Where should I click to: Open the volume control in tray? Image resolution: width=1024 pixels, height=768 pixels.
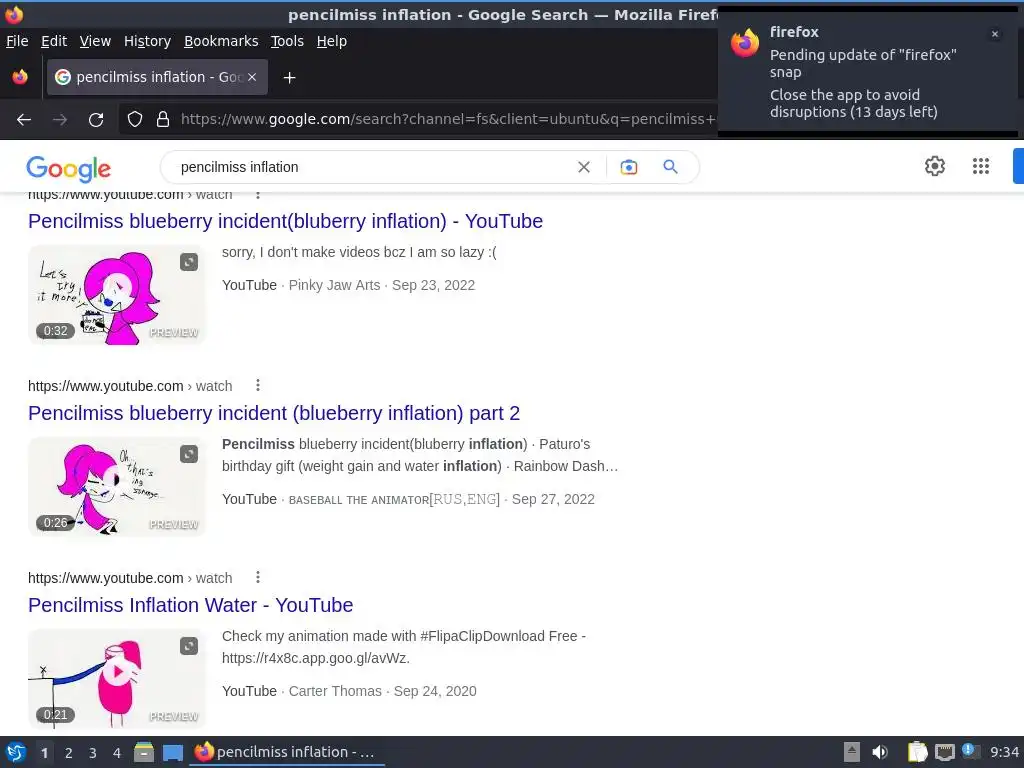(880, 752)
